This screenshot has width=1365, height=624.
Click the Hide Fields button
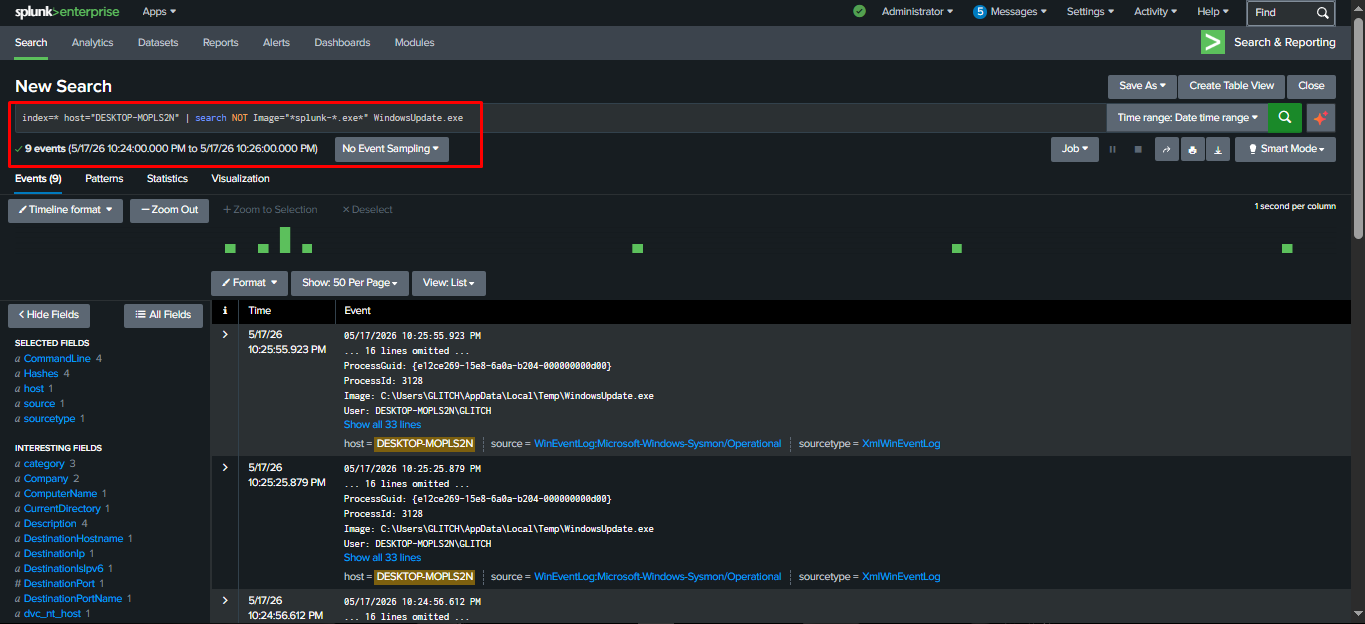(49, 315)
